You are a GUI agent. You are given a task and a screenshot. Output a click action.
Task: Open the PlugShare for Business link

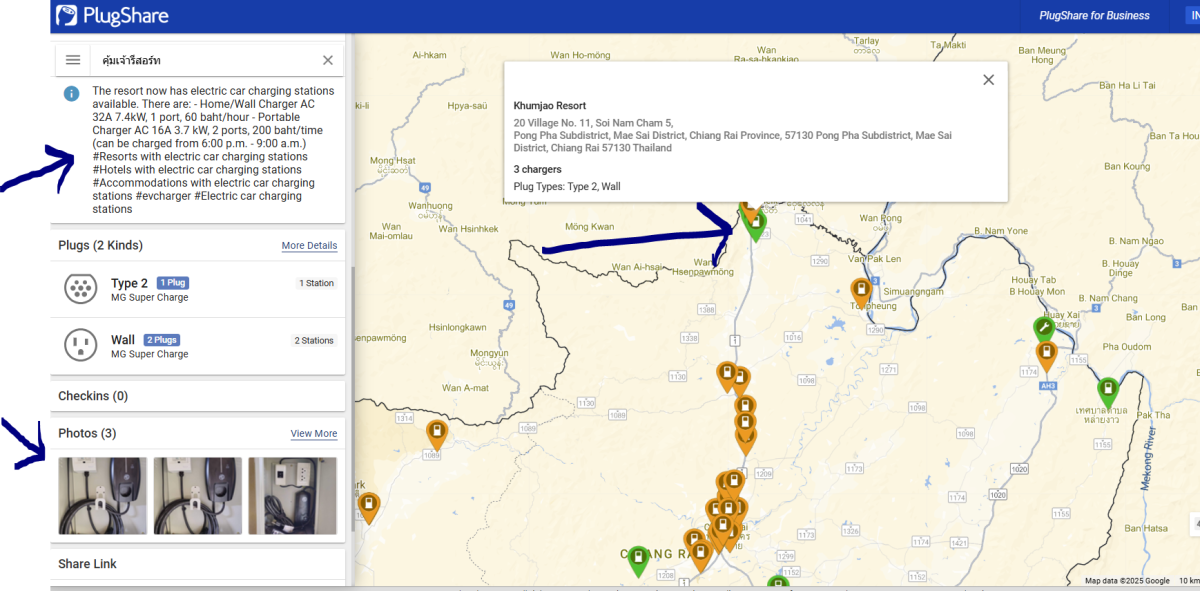pos(1094,16)
